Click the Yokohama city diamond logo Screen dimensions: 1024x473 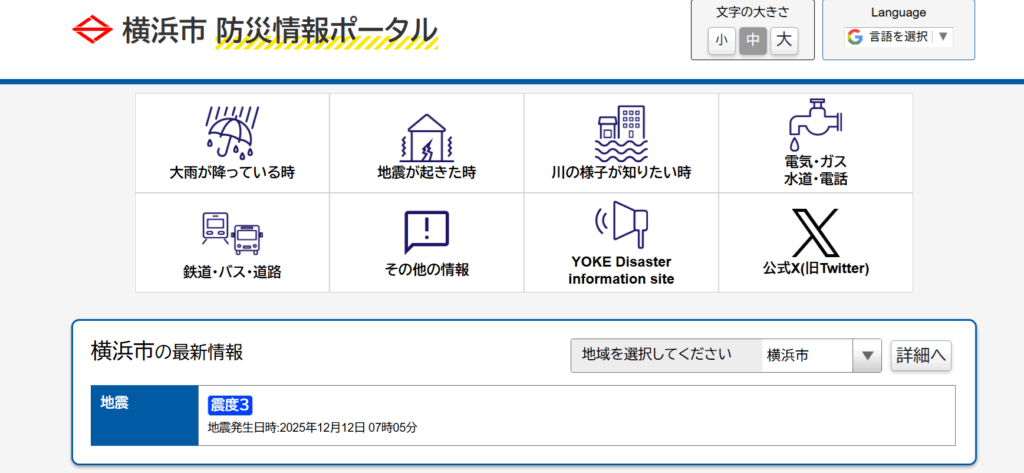pyautogui.click(x=92, y=30)
